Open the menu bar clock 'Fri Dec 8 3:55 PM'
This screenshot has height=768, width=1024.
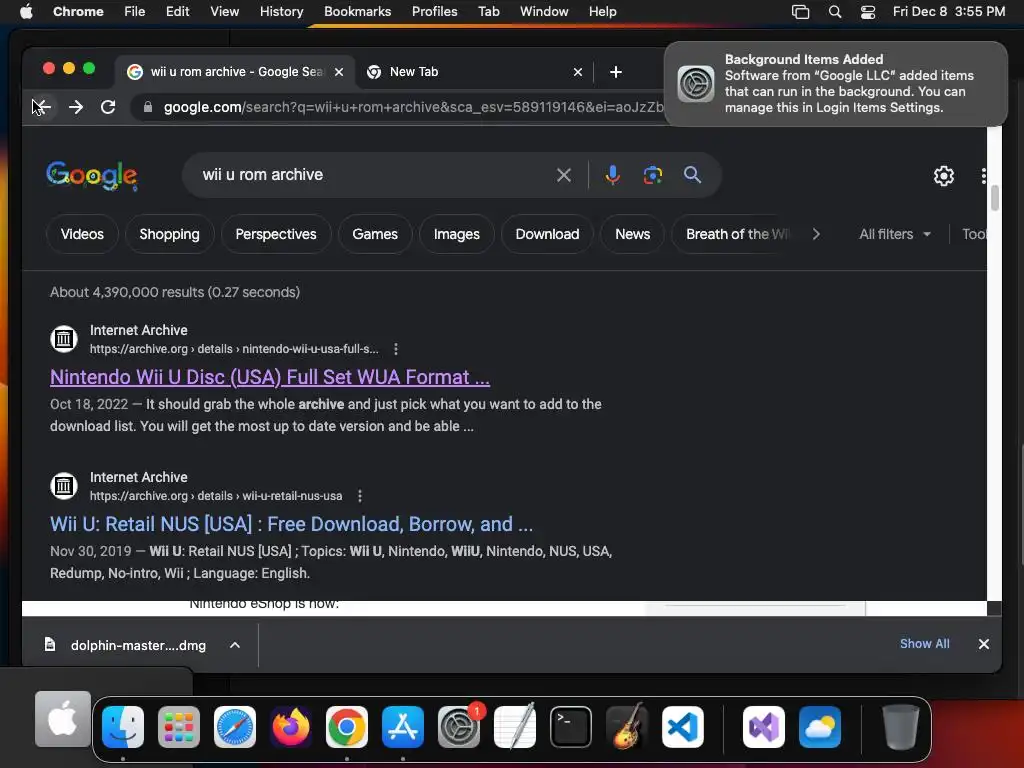coord(949,12)
